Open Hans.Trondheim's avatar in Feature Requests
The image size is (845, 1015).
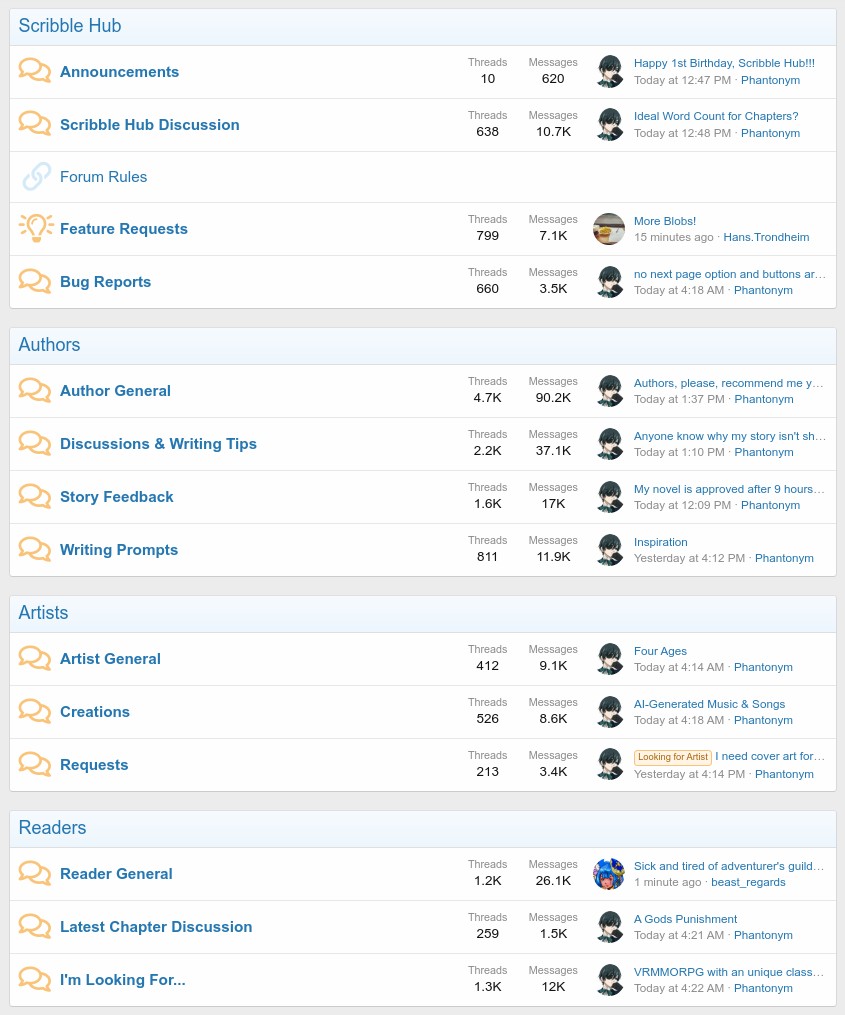click(x=609, y=229)
